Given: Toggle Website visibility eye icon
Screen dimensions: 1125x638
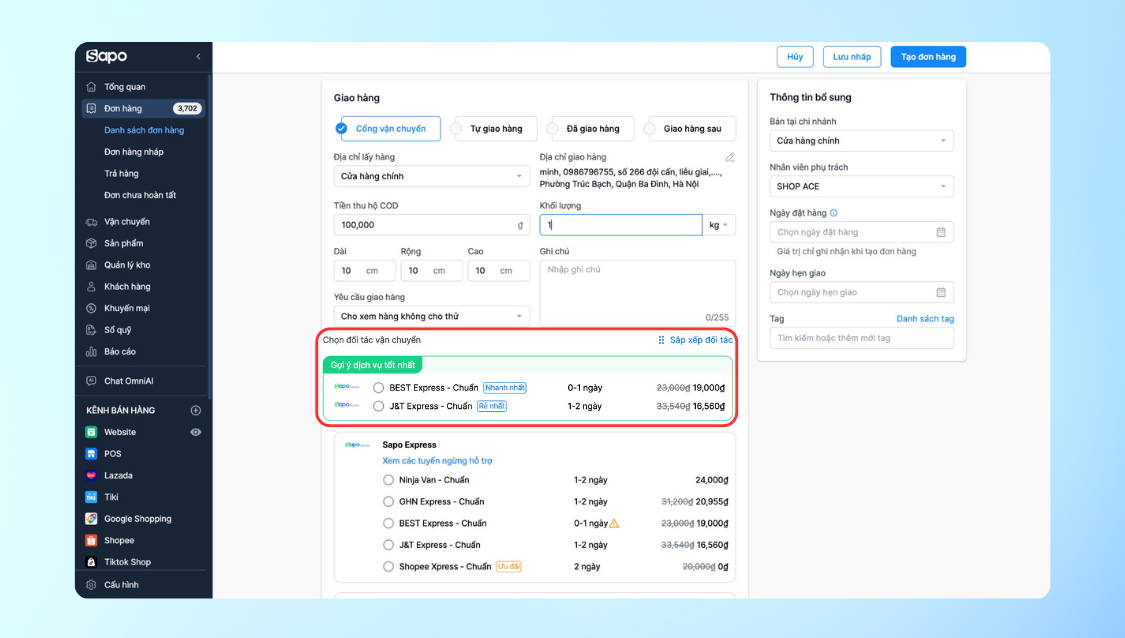Looking at the screenshot, I should pyautogui.click(x=195, y=432).
